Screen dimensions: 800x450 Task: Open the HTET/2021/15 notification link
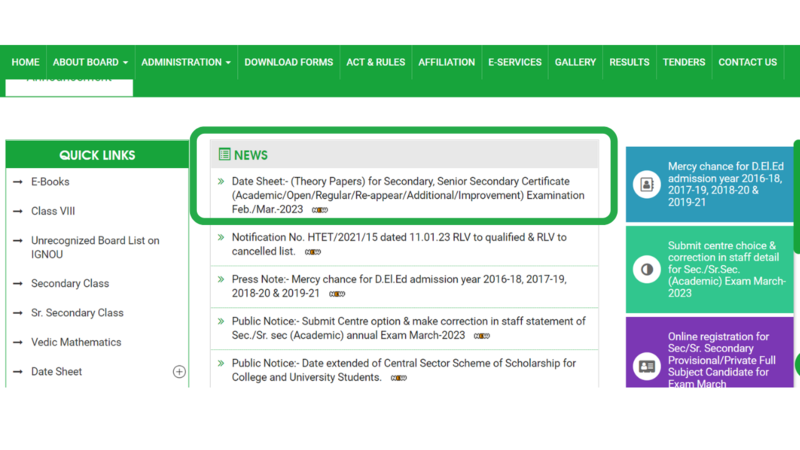[x=398, y=244]
